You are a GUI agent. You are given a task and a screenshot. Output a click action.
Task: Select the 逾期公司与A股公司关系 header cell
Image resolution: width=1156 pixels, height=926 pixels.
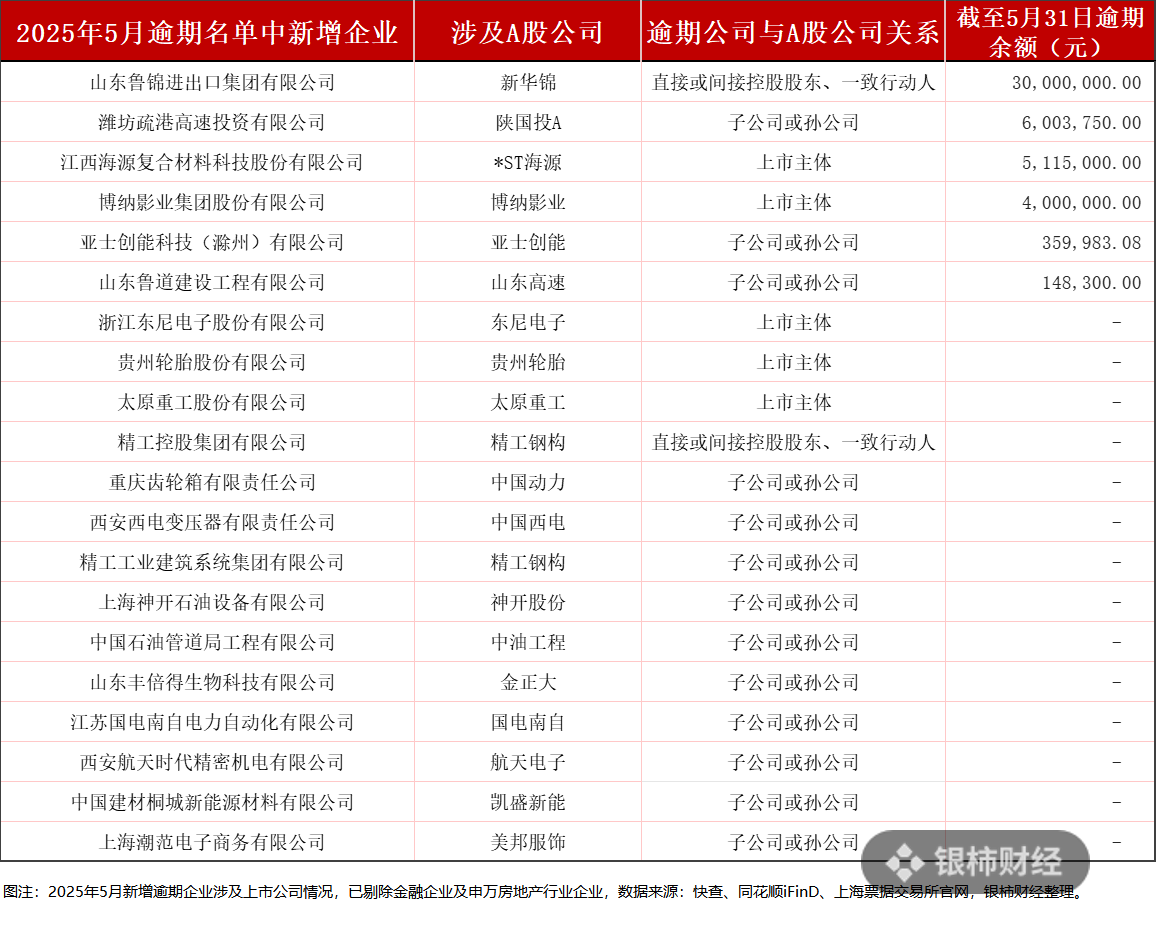[792, 33]
